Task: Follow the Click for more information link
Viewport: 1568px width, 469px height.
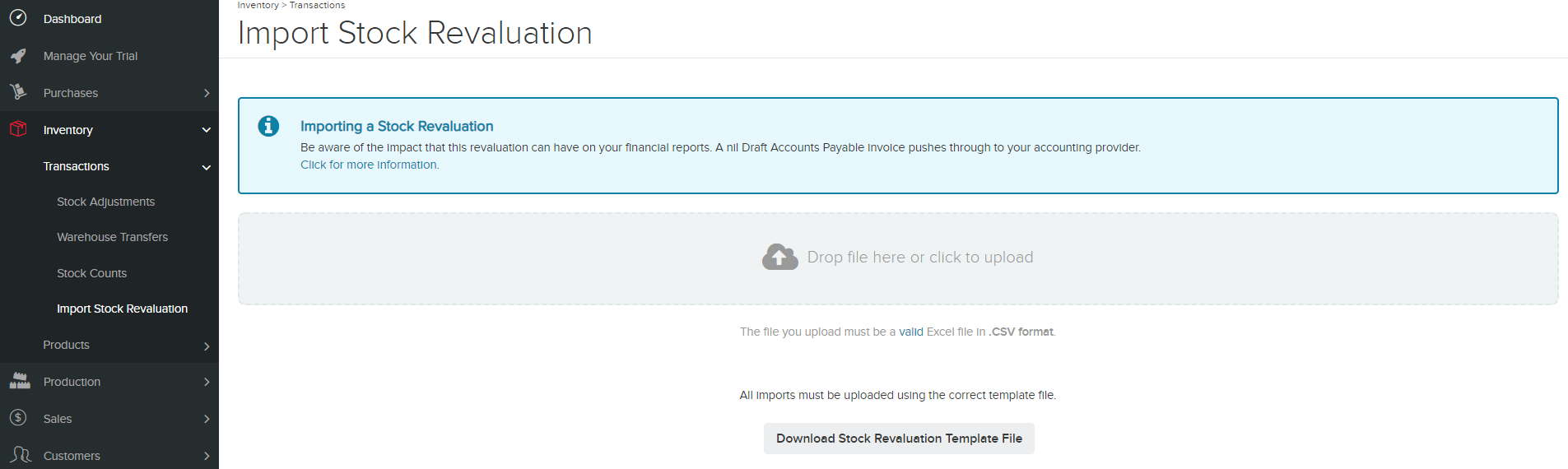Action: (x=370, y=165)
